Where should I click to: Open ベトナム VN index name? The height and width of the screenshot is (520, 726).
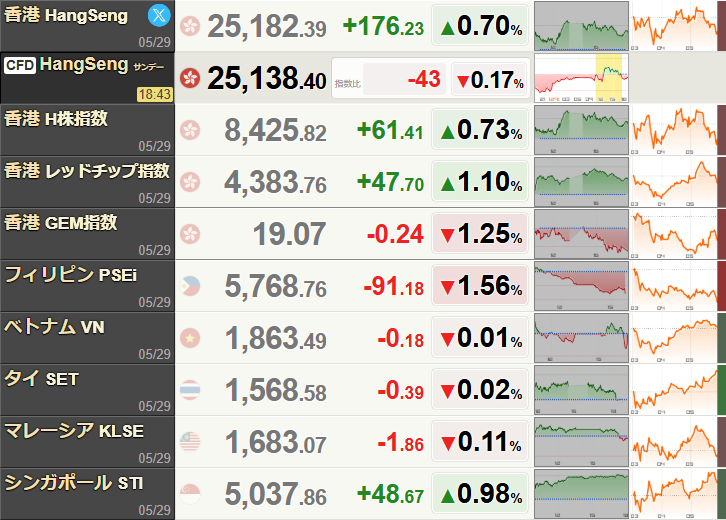pos(54,327)
